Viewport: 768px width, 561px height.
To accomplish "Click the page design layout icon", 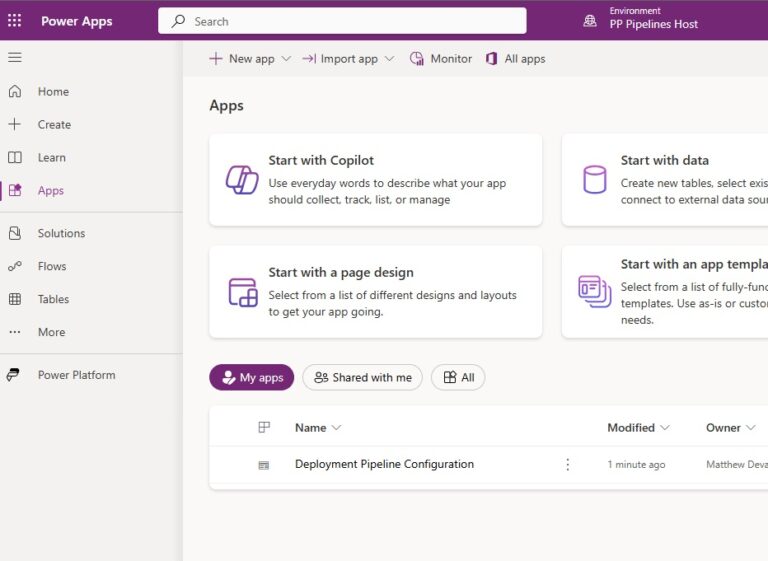I will point(243,292).
